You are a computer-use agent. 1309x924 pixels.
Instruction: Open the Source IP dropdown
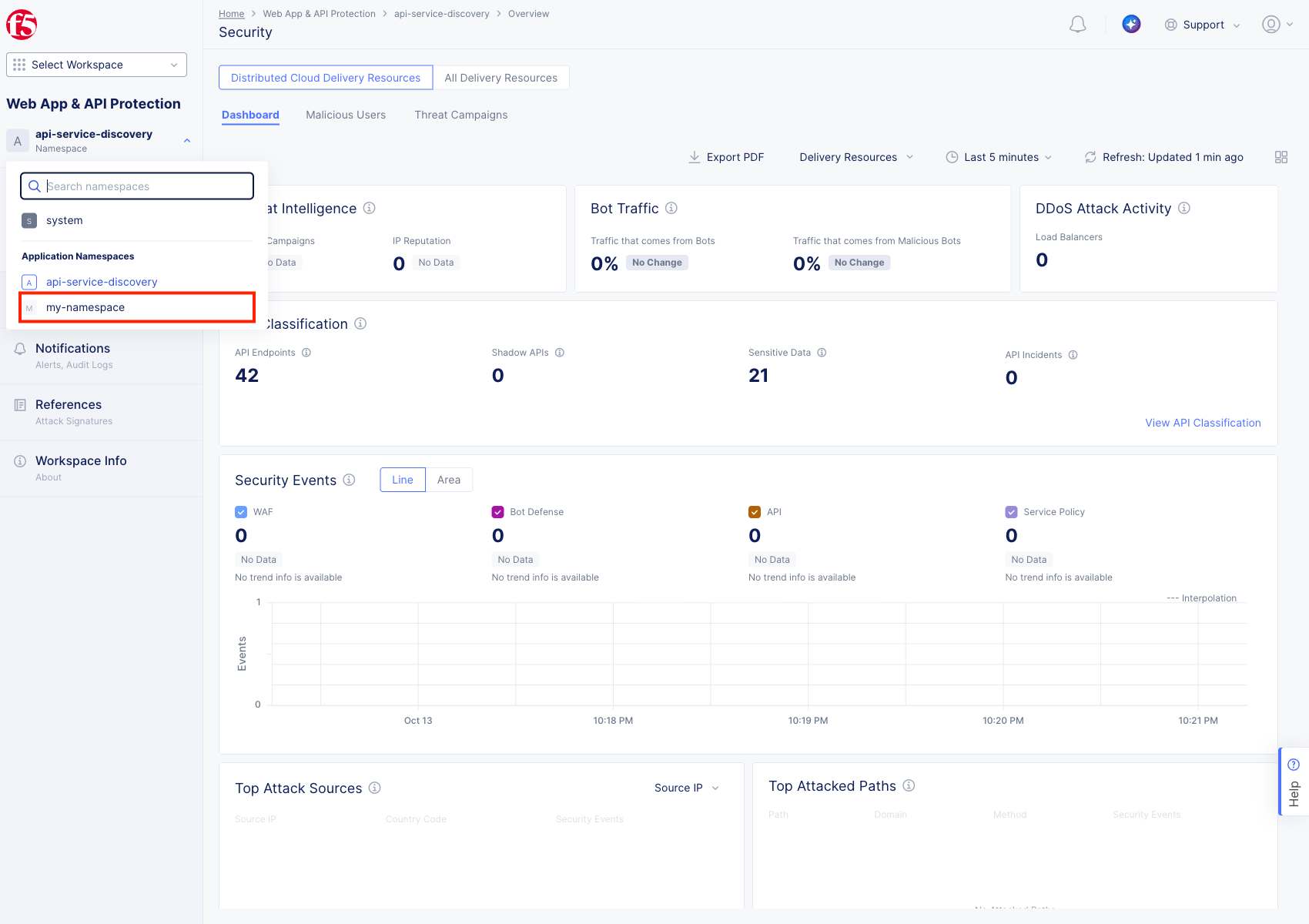(x=687, y=788)
